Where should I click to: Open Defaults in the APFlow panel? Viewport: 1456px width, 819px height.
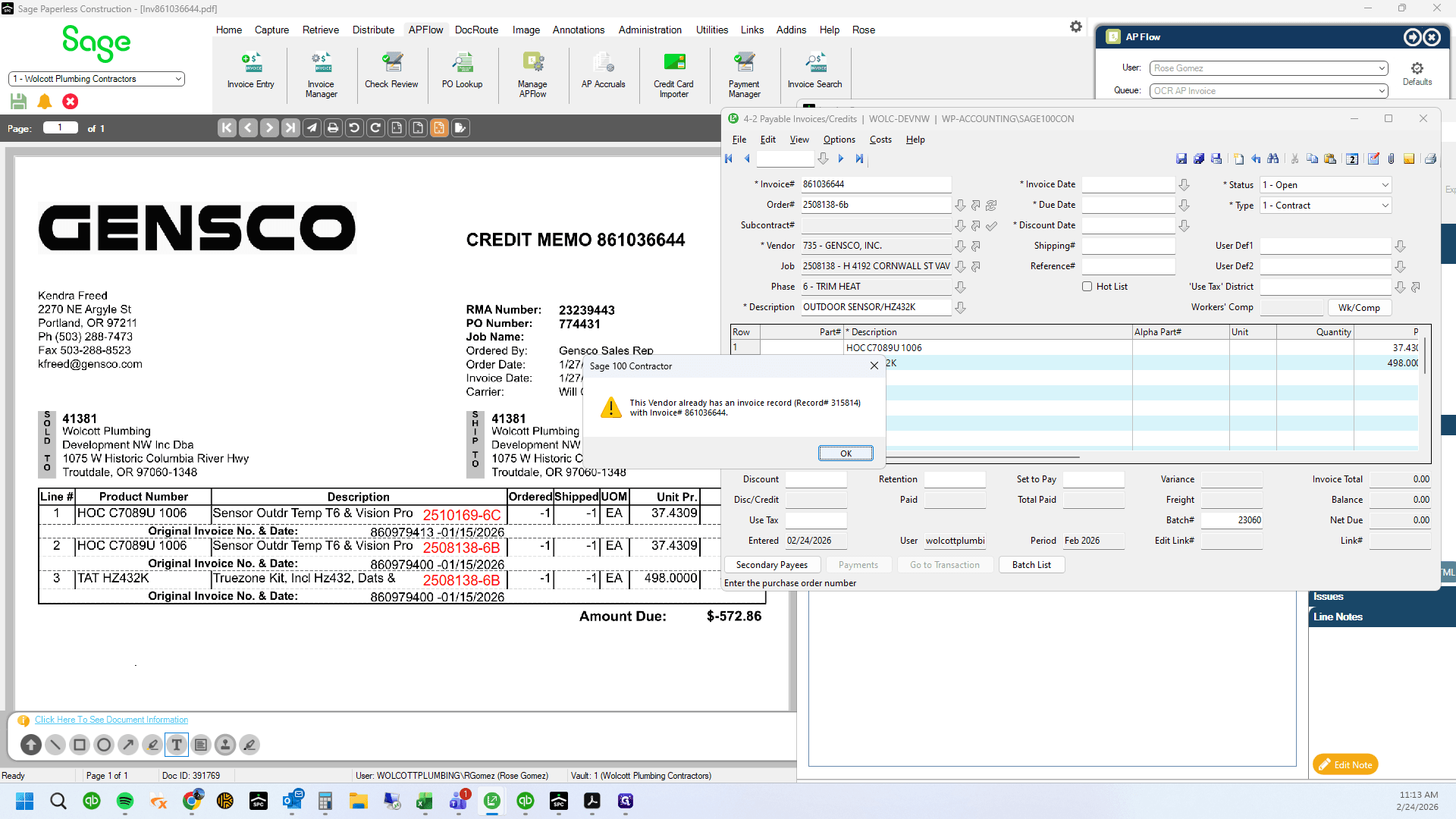1417,74
